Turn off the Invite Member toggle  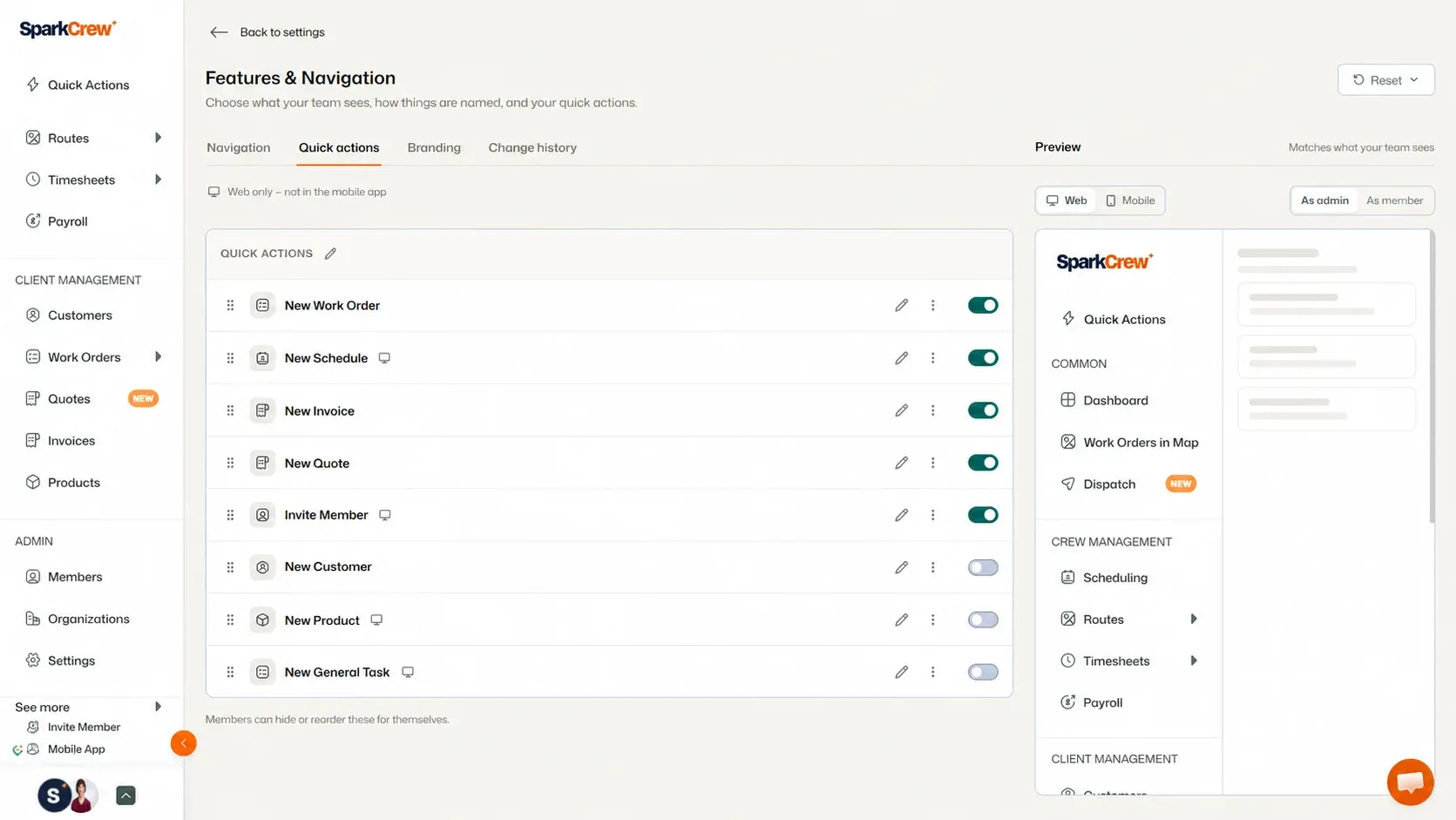tap(983, 515)
